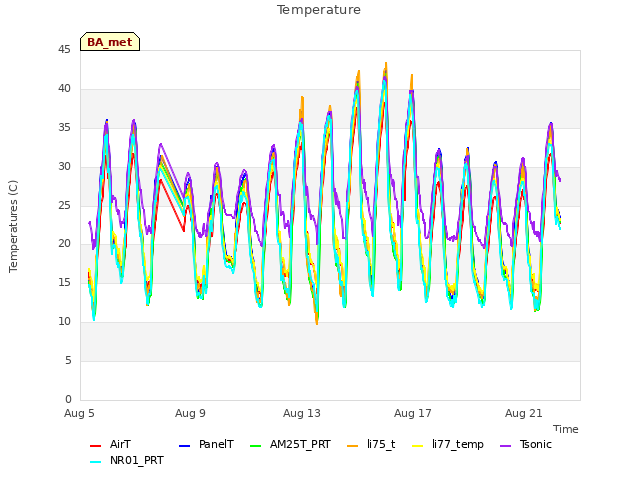The height and width of the screenshot is (480, 640).
Task: Click the 30 y-axis tick label
Action: [64, 167]
